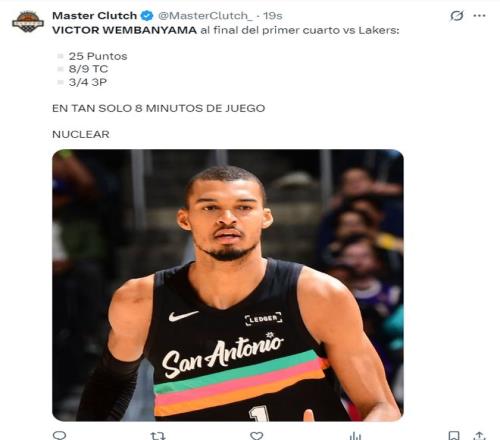This screenshot has height=440, width=500.
Task: Open the @MasterClutch_ handle link
Action: [206, 16]
